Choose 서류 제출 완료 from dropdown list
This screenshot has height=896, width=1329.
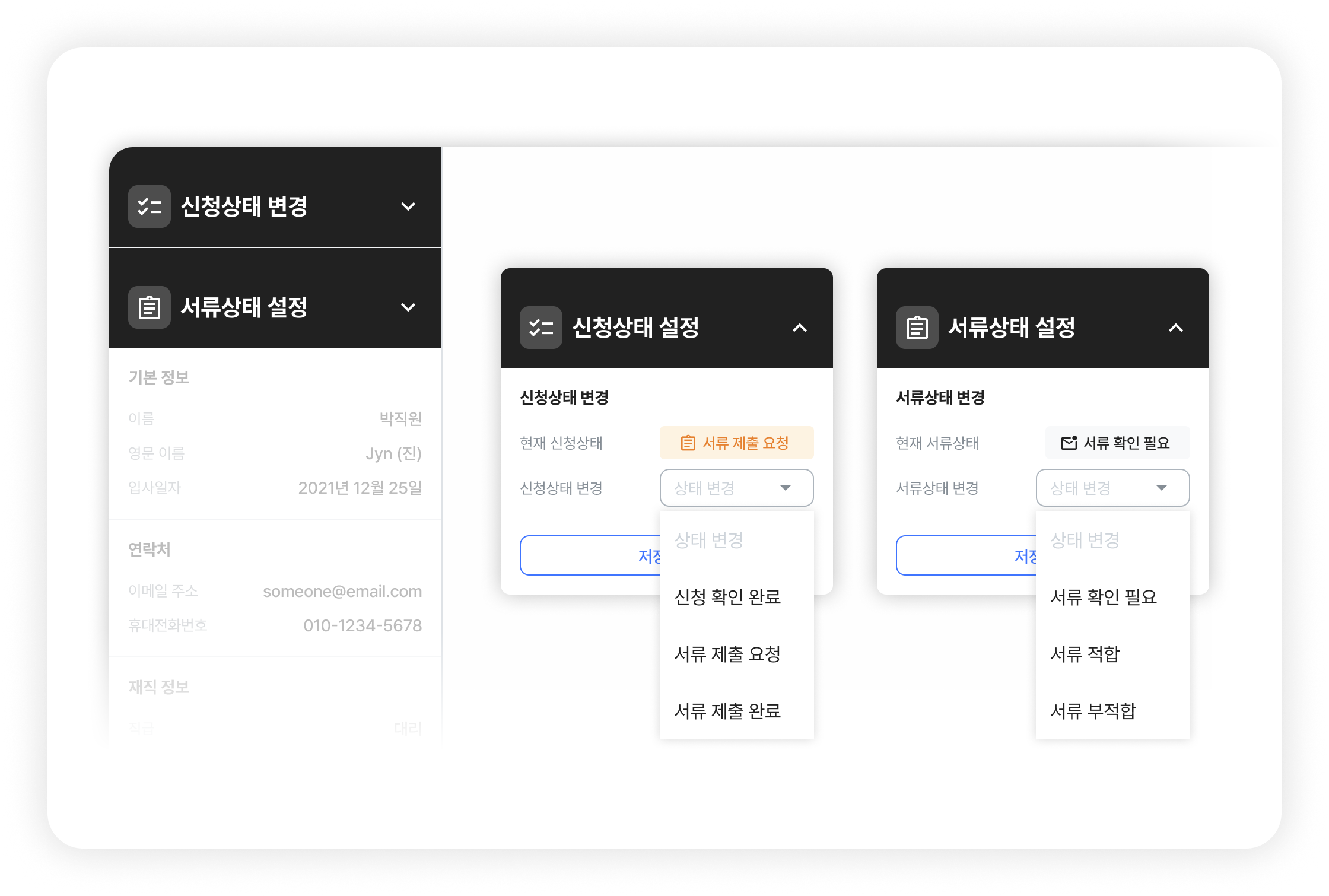(727, 711)
